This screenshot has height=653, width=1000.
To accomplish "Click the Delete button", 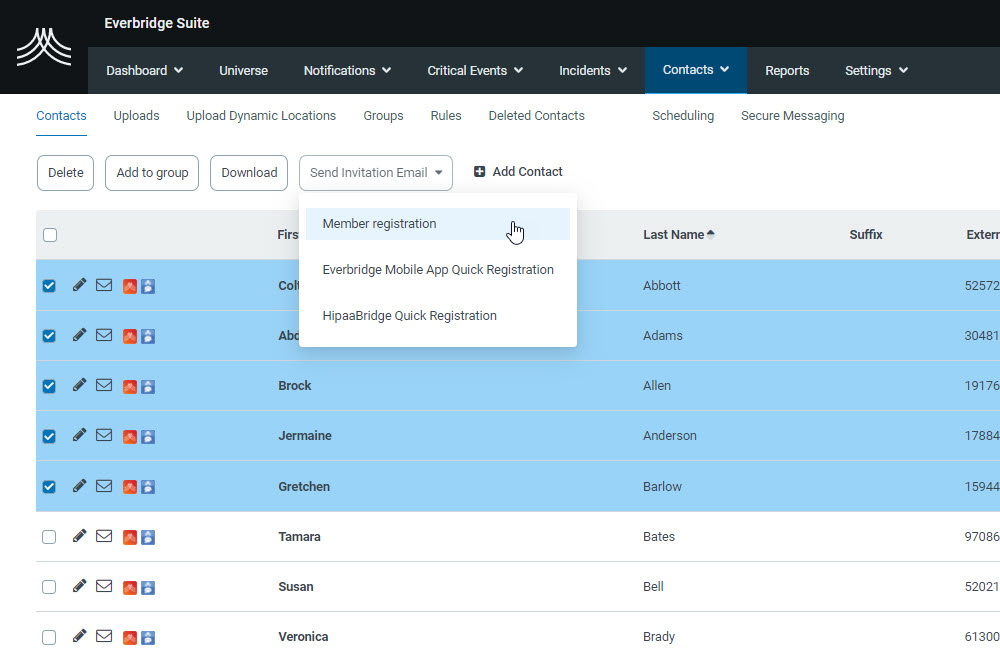I will point(66,173).
